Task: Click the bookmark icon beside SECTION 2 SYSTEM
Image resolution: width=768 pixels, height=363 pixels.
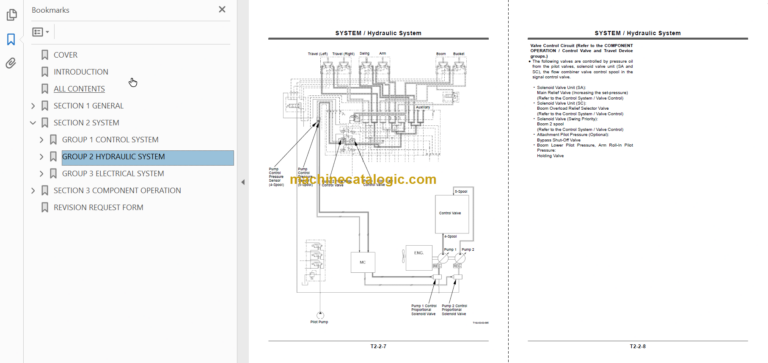Action: point(45,122)
